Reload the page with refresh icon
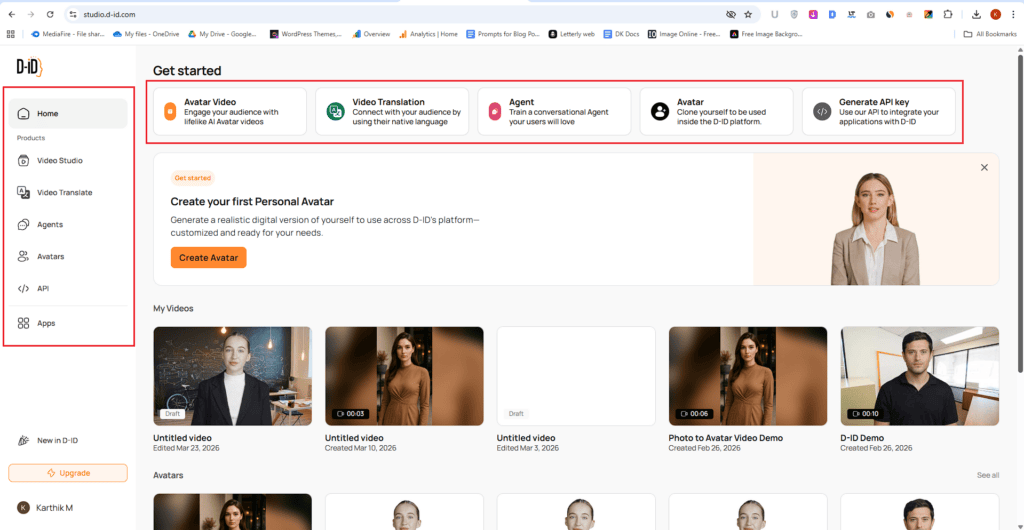Screen dimensions: 1024x530 tap(50, 14)
